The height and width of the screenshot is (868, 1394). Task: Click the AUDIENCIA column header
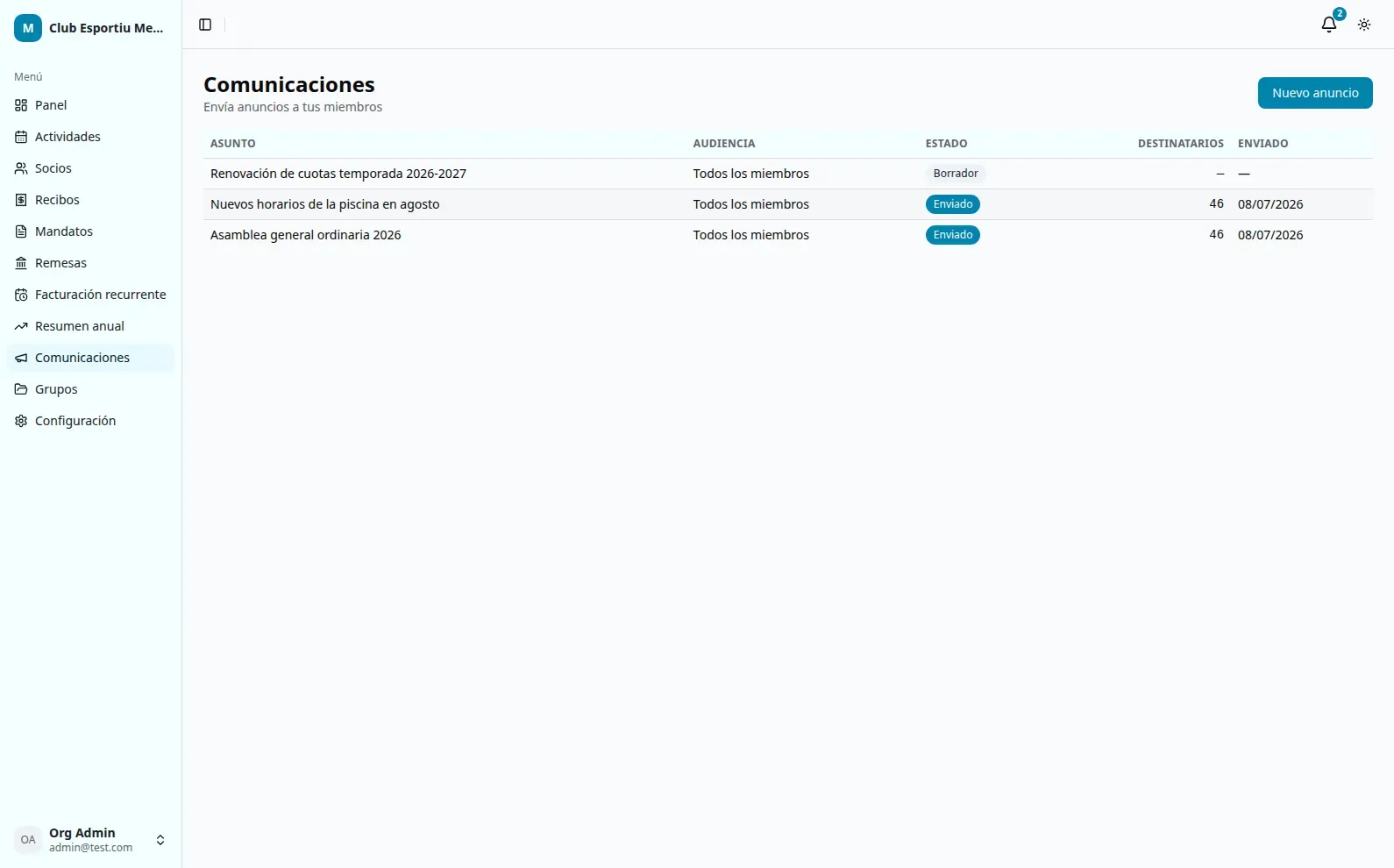click(x=724, y=144)
